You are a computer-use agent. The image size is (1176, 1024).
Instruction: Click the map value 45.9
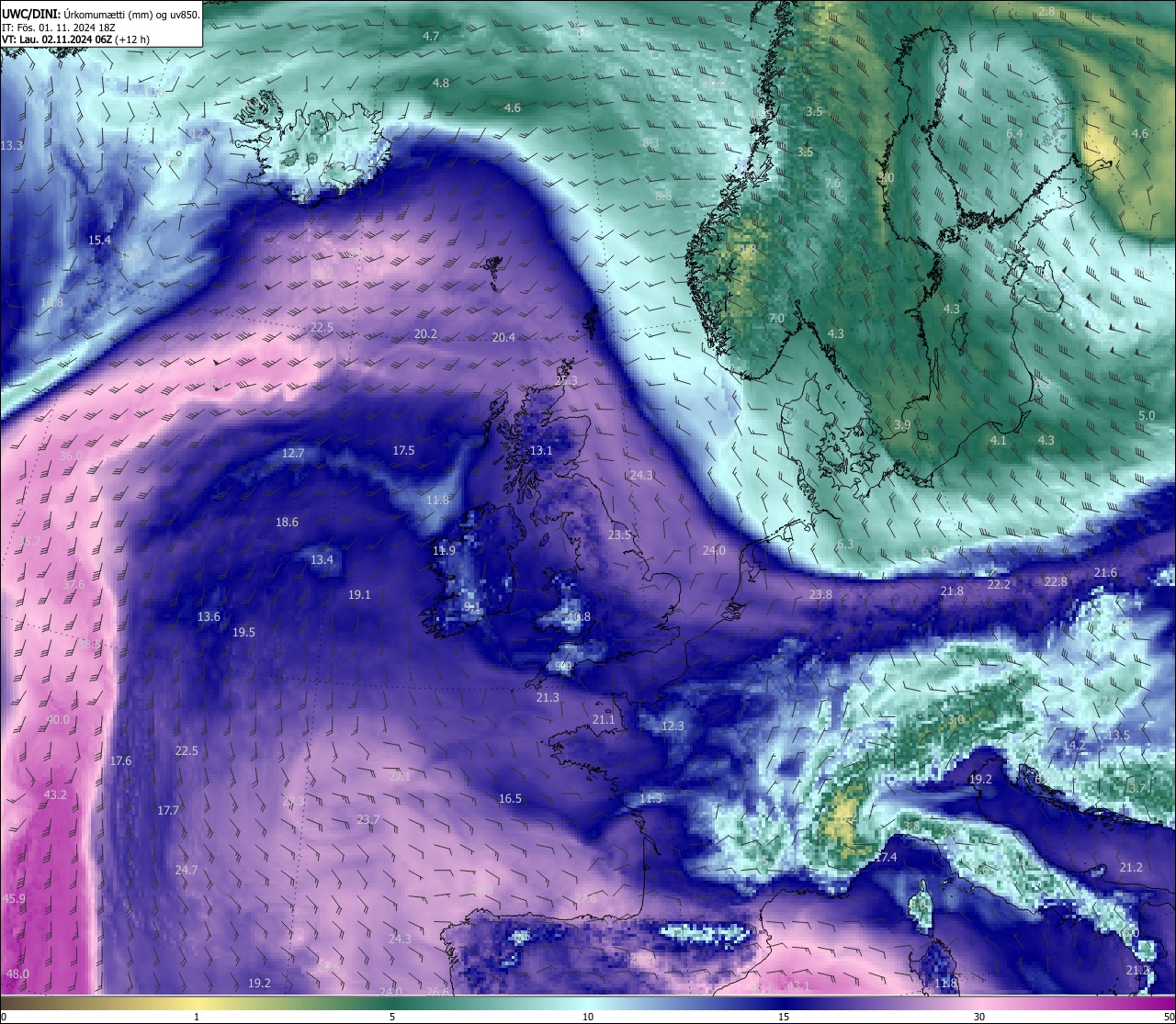coord(14,898)
